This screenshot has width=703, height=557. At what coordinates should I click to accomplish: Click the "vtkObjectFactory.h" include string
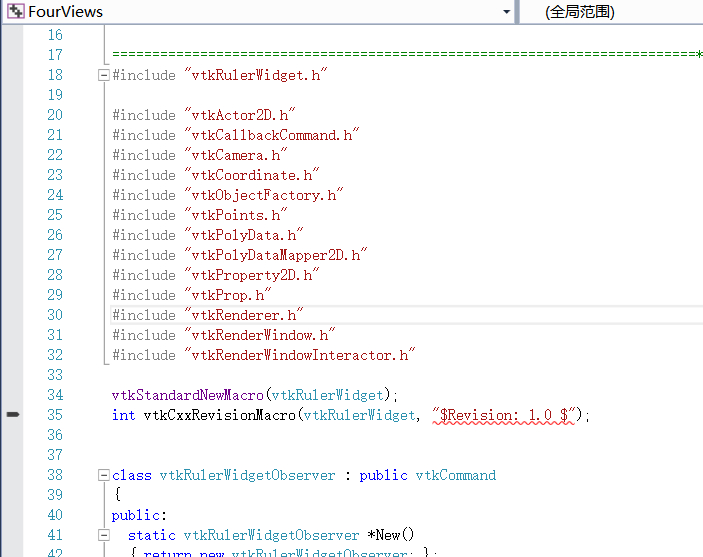[264, 195]
